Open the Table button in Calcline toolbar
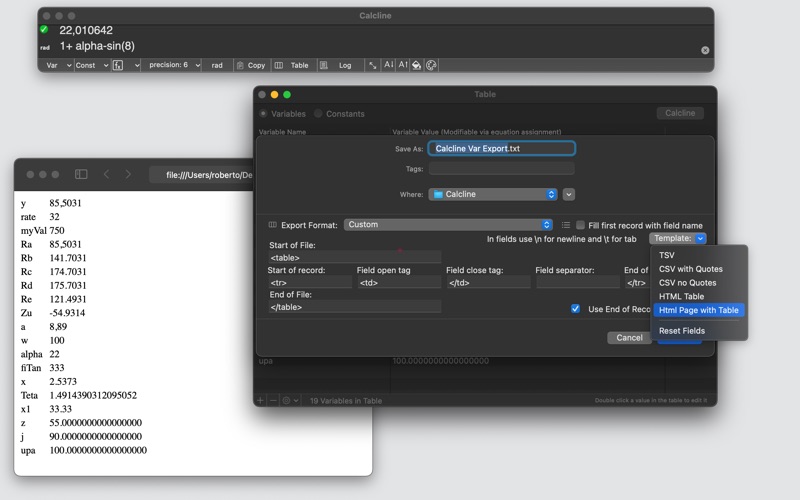The image size is (800, 500). pos(292,65)
